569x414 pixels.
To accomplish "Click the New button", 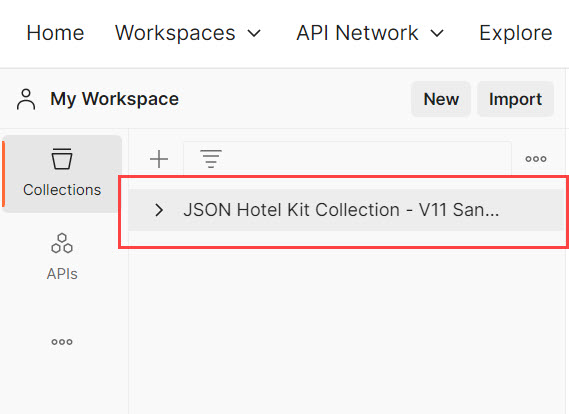I will click(441, 99).
